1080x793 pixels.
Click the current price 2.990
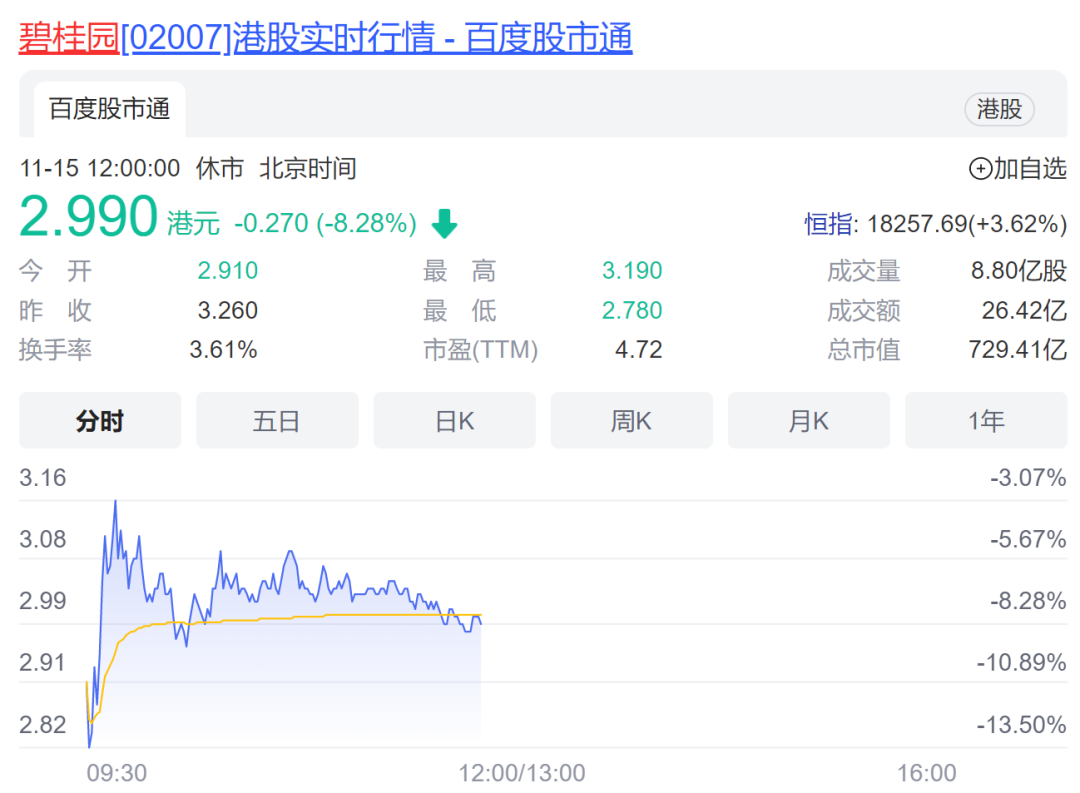coord(89,216)
